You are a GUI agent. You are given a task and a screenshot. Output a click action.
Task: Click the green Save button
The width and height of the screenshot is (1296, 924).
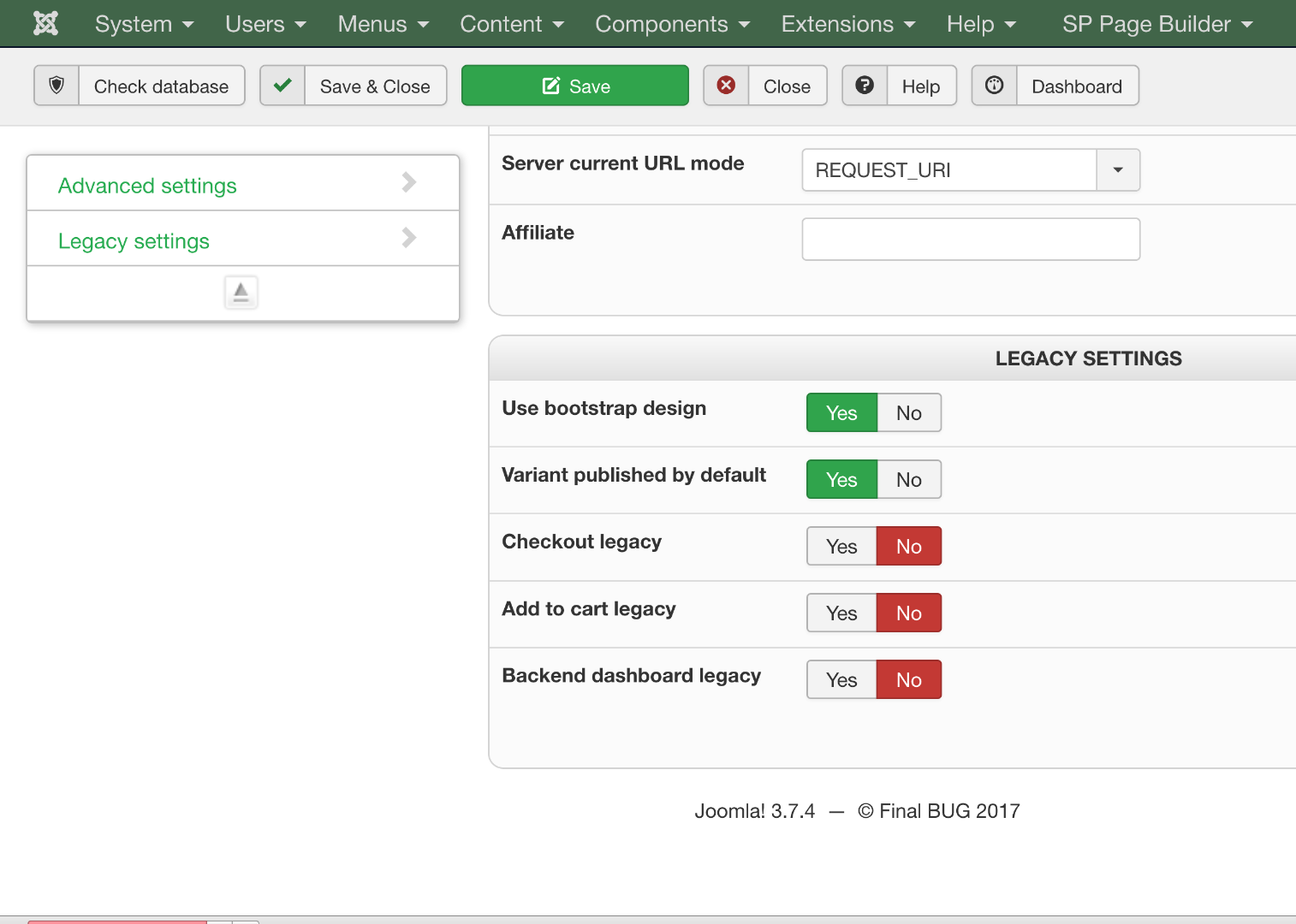575,86
